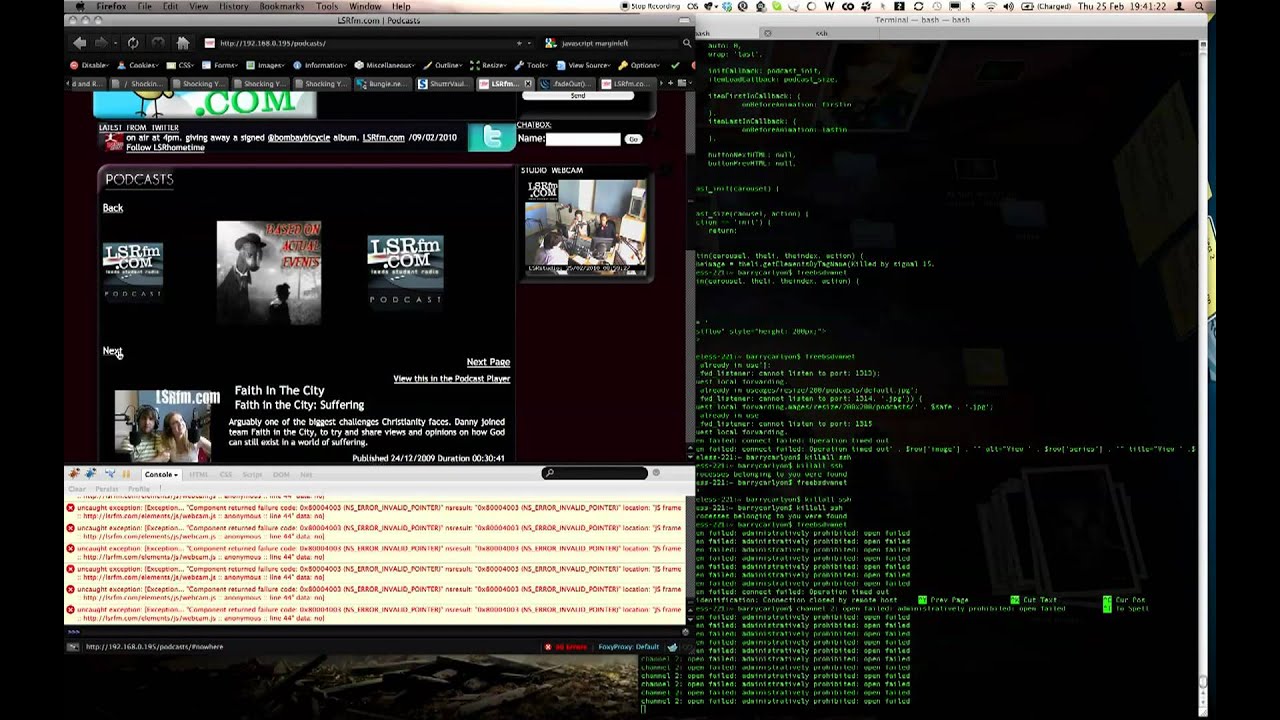The width and height of the screenshot is (1280, 720).
Task: Click the Faith In The City podcast image
Action: point(167,425)
